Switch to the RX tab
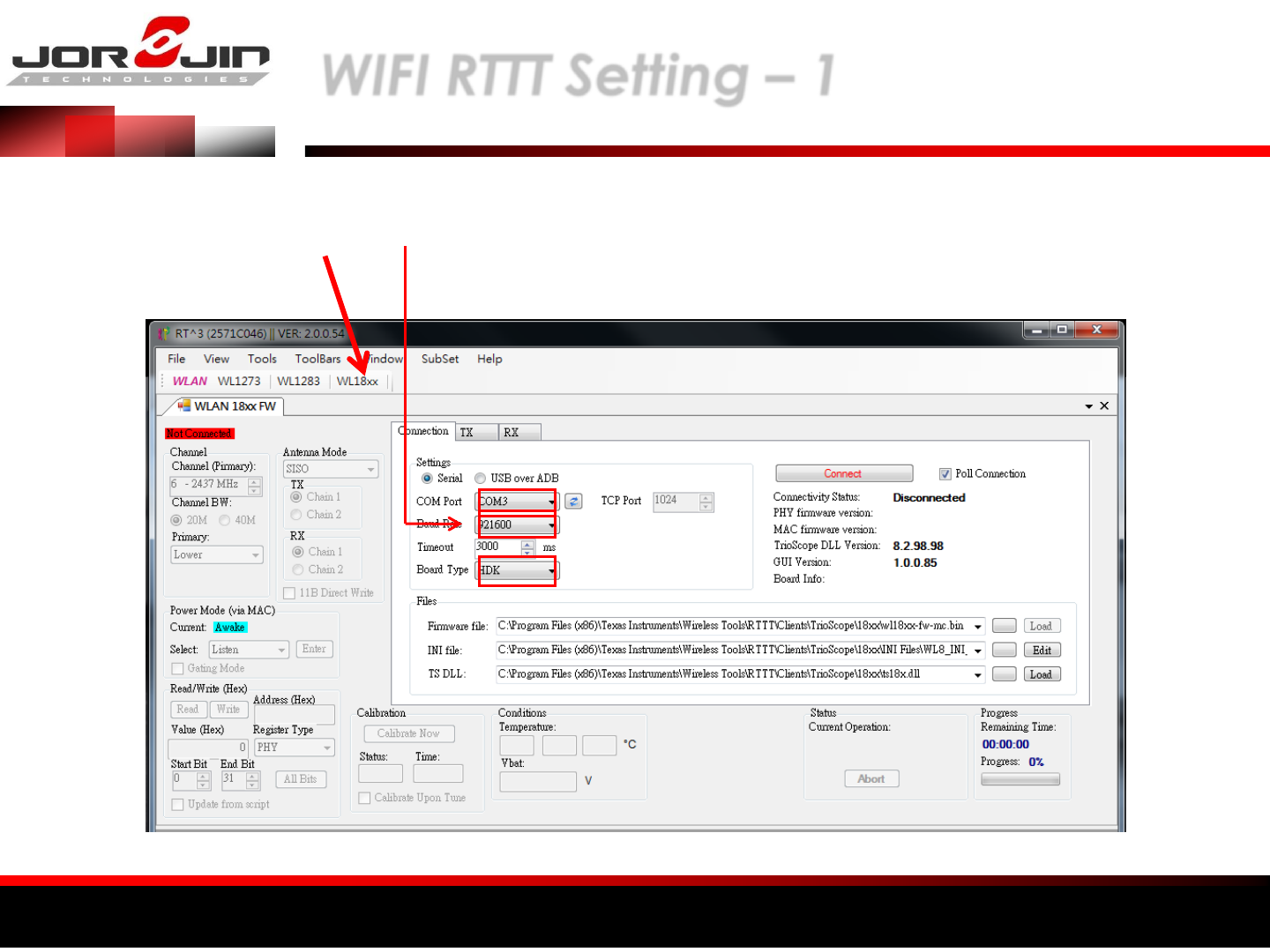Image resolution: width=1270 pixels, height=952 pixels. [520, 432]
